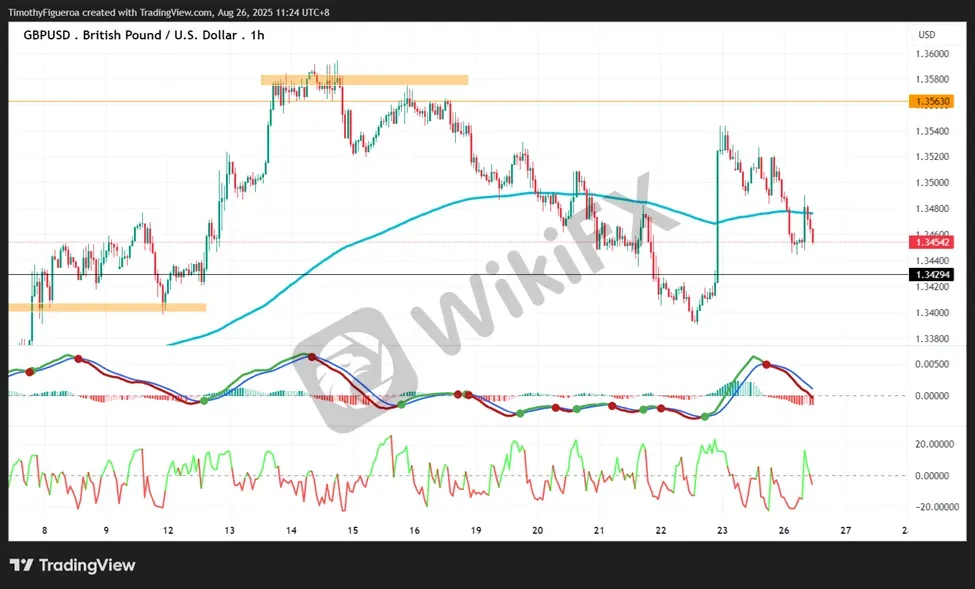Click the 1.35800 price scale label
This screenshot has height=589, width=975.
(x=932, y=80)
